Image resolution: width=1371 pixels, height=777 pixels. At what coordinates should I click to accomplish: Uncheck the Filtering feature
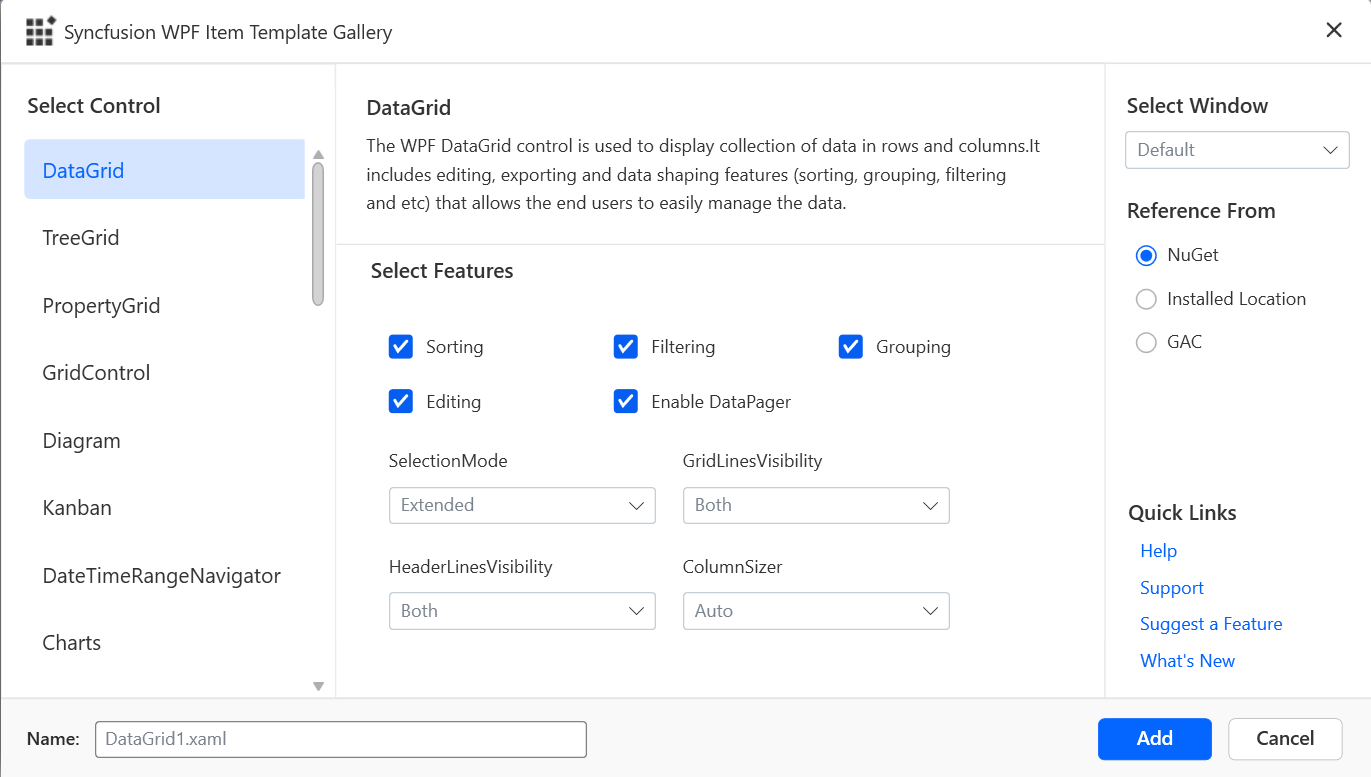click(626, 347)
